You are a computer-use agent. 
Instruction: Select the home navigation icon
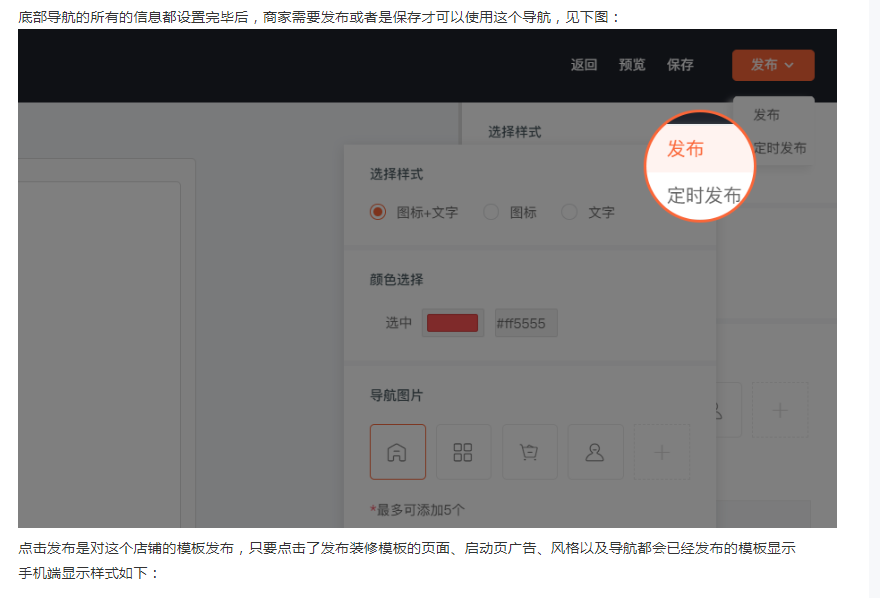(397, 452)
